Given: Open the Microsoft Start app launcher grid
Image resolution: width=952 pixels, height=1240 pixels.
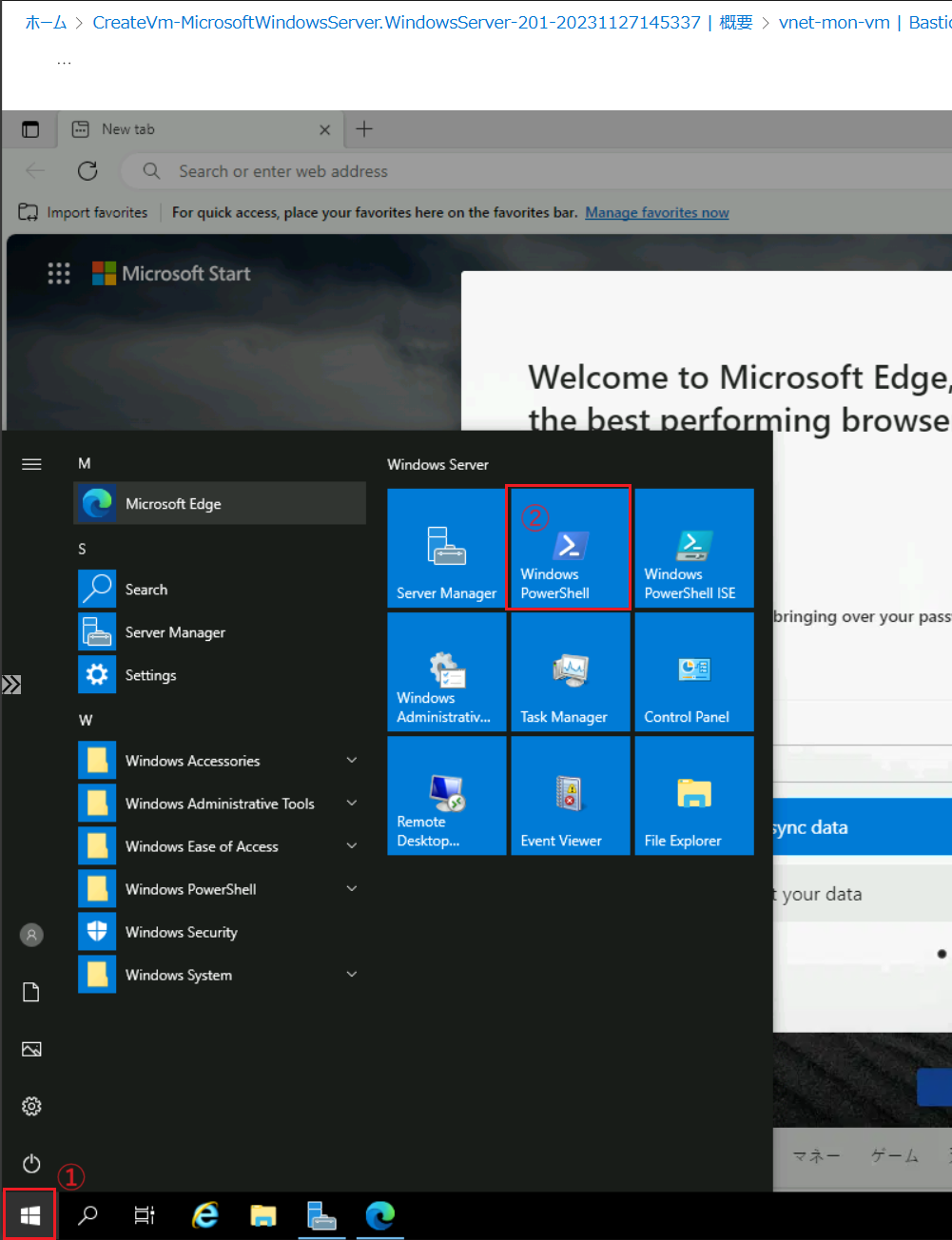Looking at the screenshot, I should [59, 274].
